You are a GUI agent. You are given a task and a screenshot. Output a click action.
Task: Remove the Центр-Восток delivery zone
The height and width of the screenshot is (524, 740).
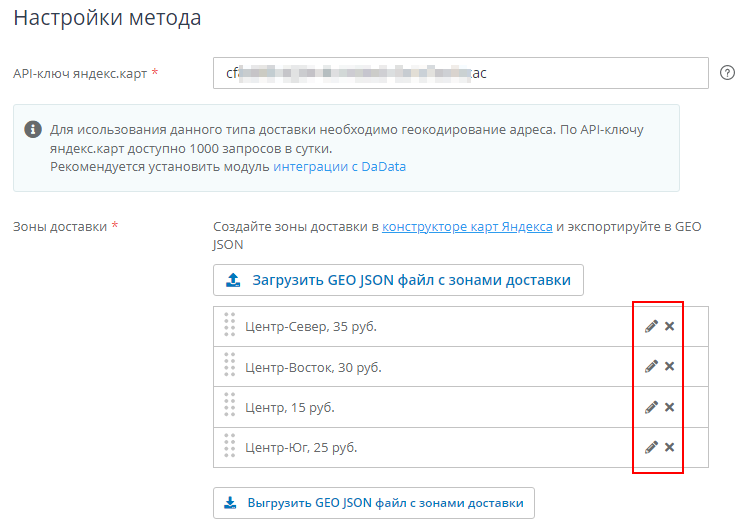pos(670,367)
